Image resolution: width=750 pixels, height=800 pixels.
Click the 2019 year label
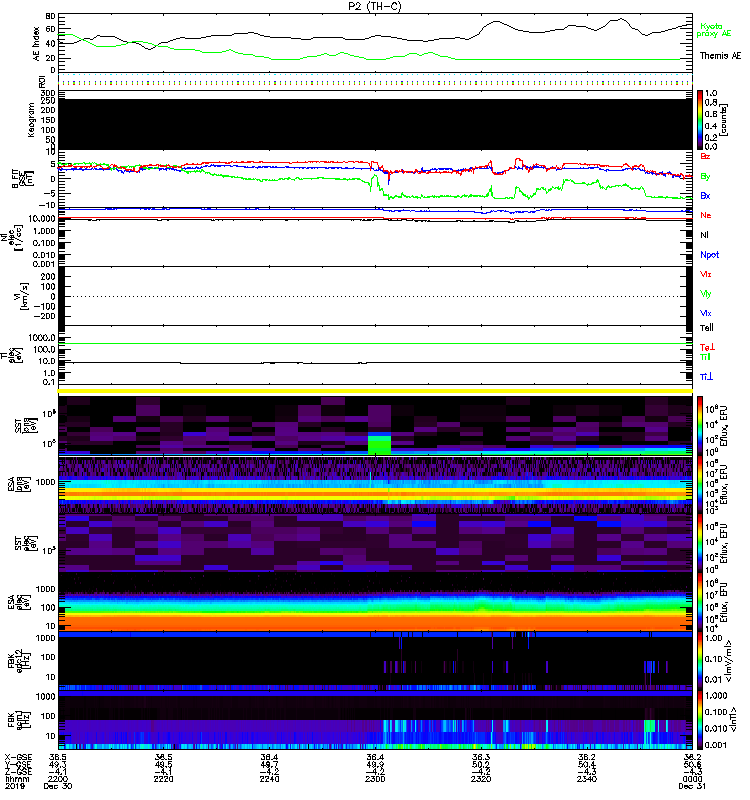tap(15, 786)
